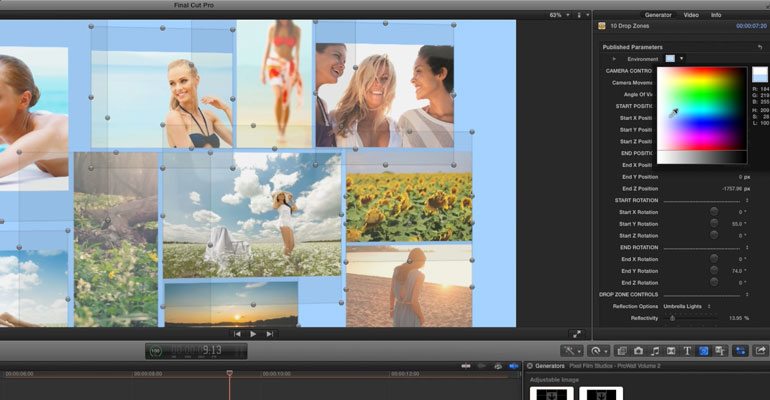This screenshot has width=770, height=400.
Task: Click the Start Z Rotation dial
Action: (x=714, y=235)
